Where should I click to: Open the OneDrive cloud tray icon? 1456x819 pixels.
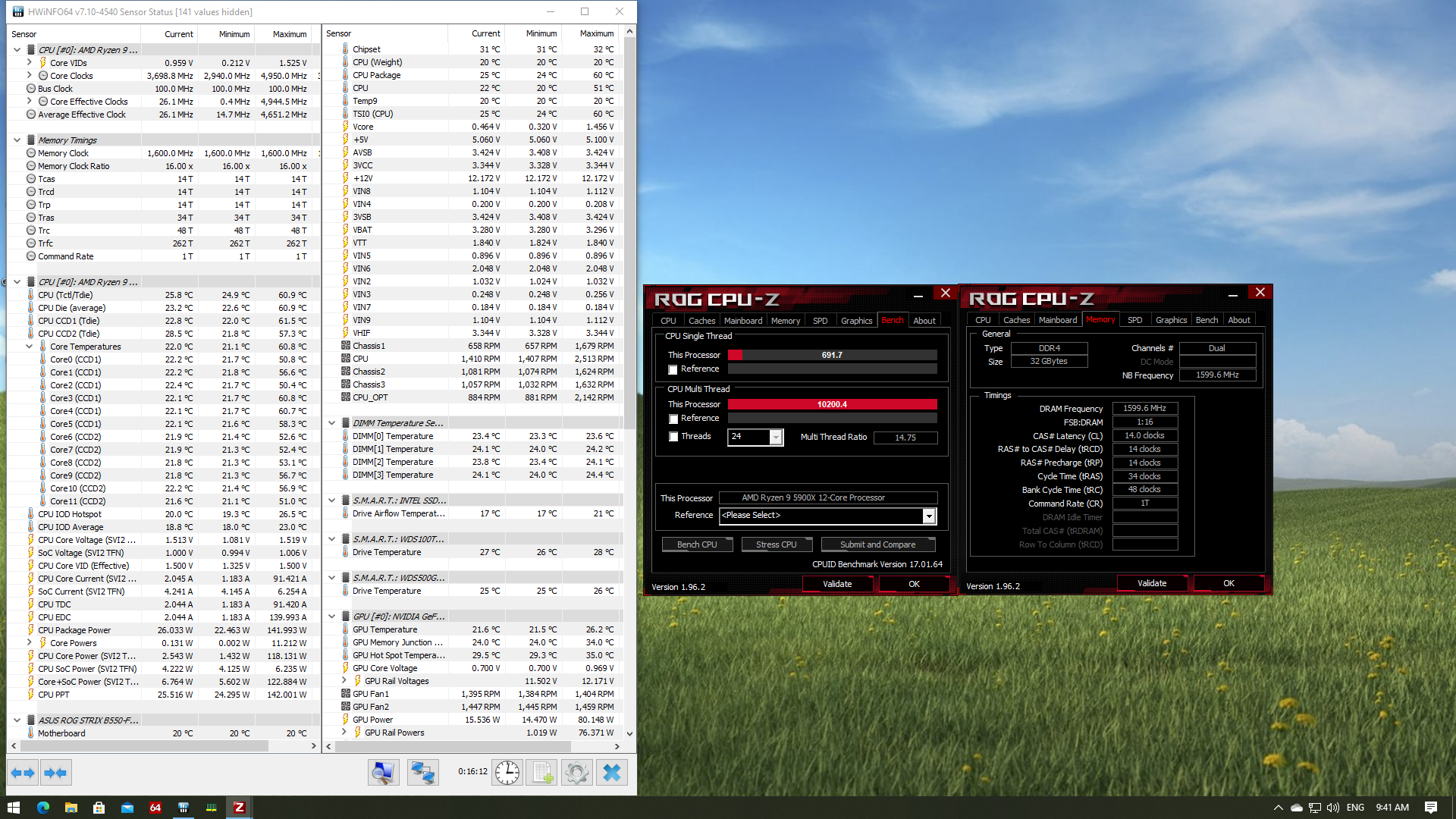coord(1296,808)
